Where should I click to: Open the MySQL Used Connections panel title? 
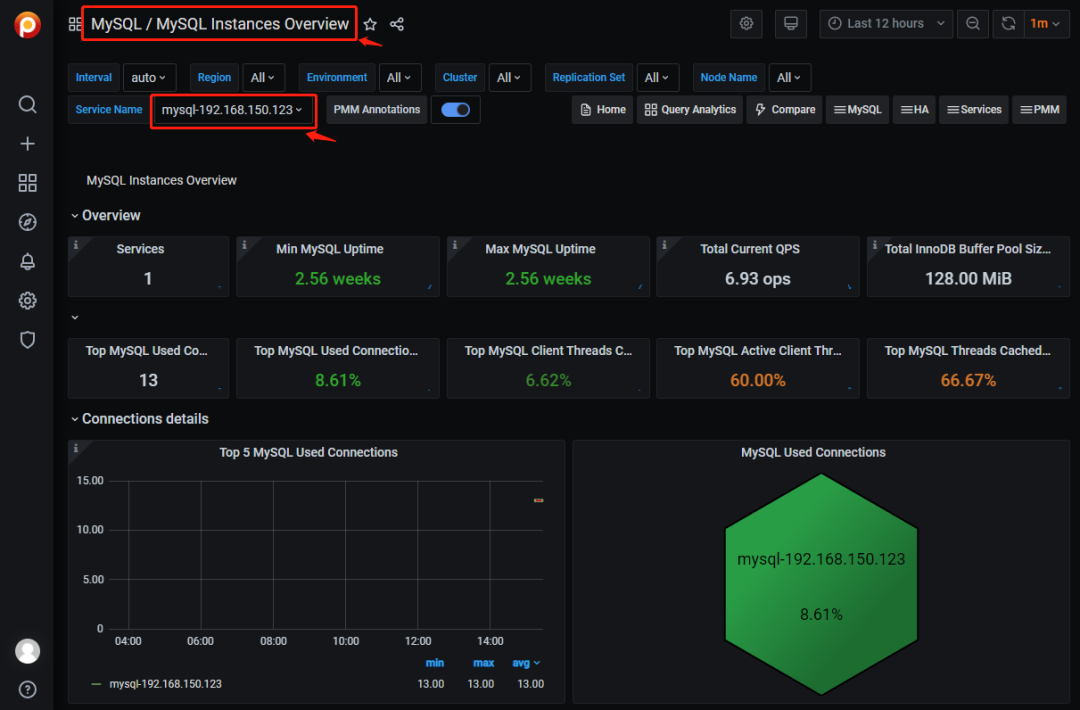tap(813, 452)
